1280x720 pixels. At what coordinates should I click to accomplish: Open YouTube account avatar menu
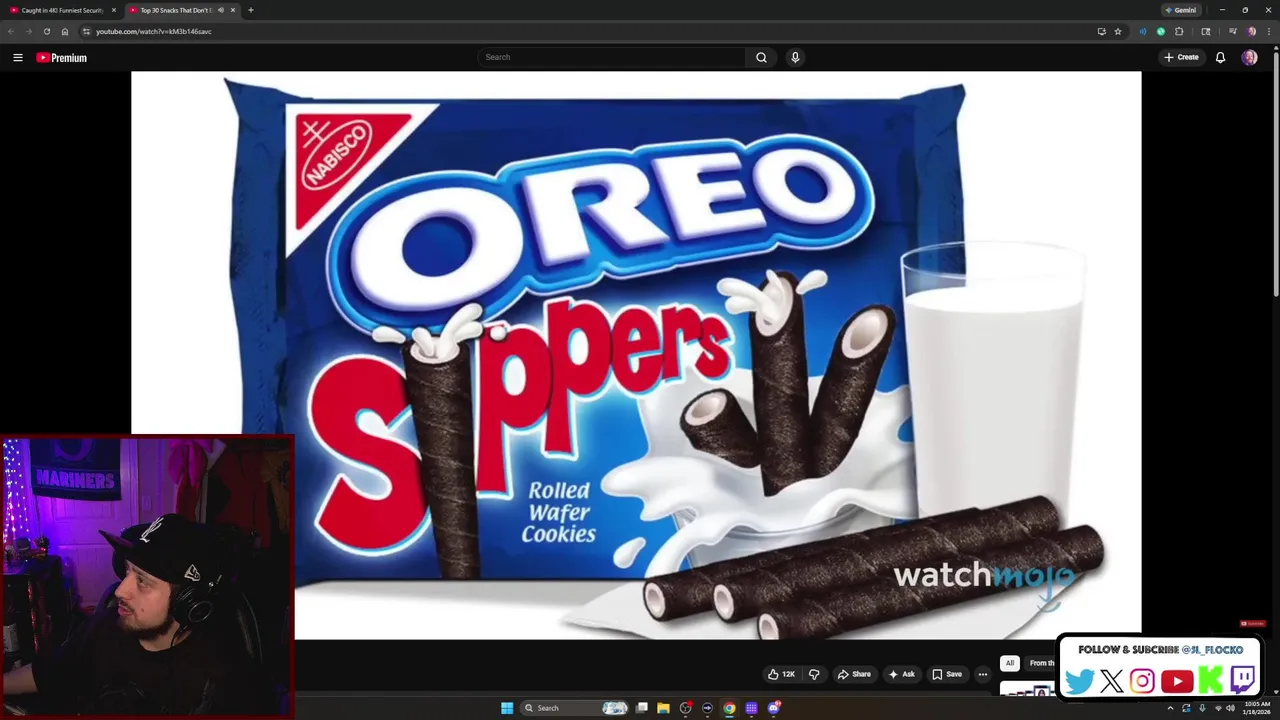tap(1249, 57)
